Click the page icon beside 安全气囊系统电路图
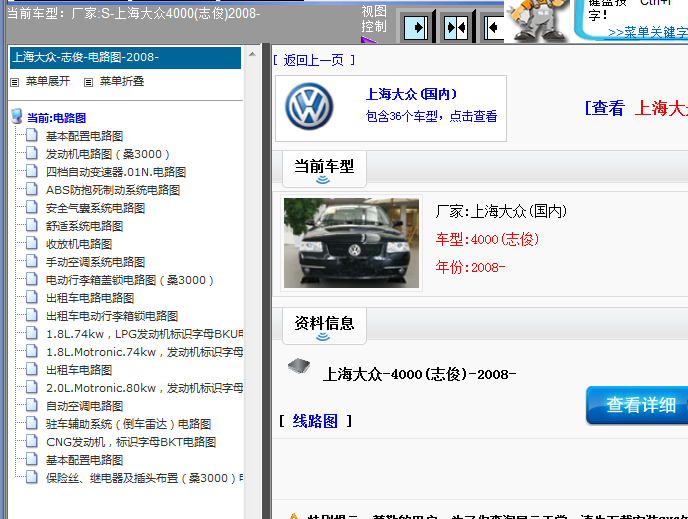Viewport: 688px width, 519px height. [x=32, y=207]
